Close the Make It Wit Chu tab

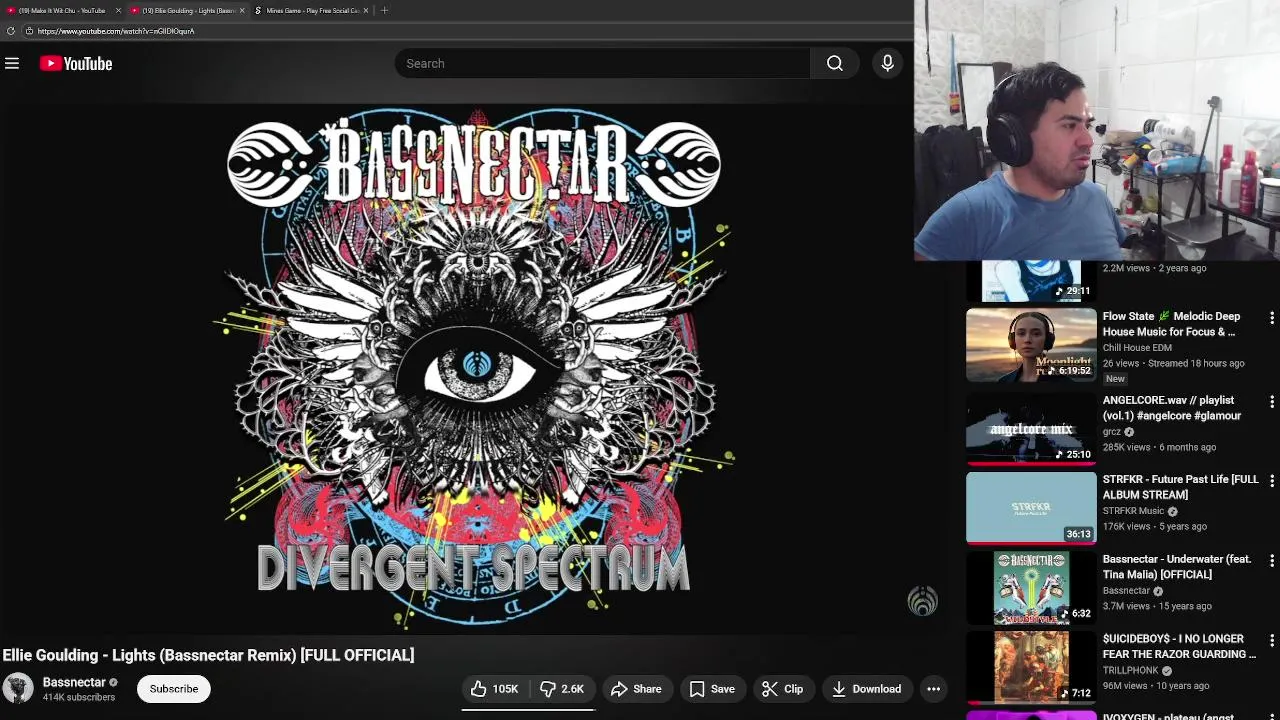coord(118,10)
